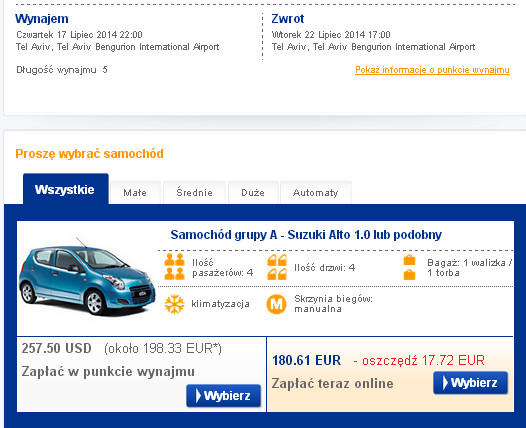Open Pokaż informacje o punkcie wynajmu link
Image resolution: width=526 pixels, height=428 pixels.
pos(432,70)
